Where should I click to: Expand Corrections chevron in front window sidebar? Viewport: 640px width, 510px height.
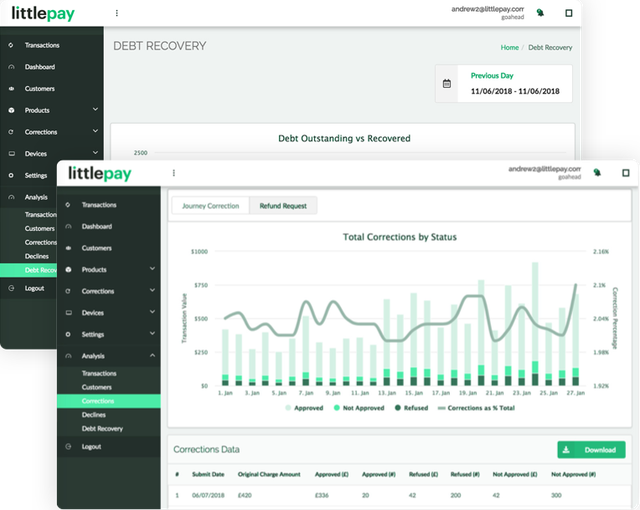[x=152, y=290]
